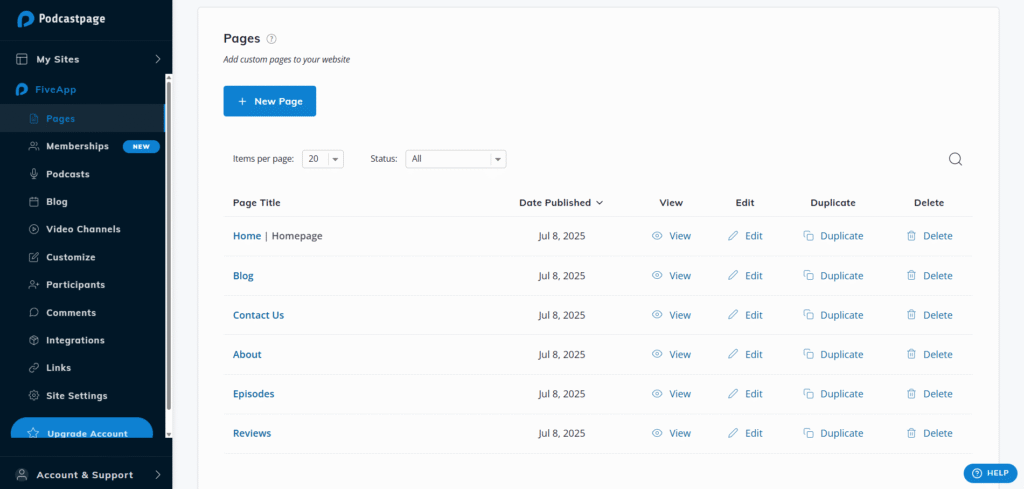Click the search magnifier icon
The image size is (1024, 489).
point(955,159)
